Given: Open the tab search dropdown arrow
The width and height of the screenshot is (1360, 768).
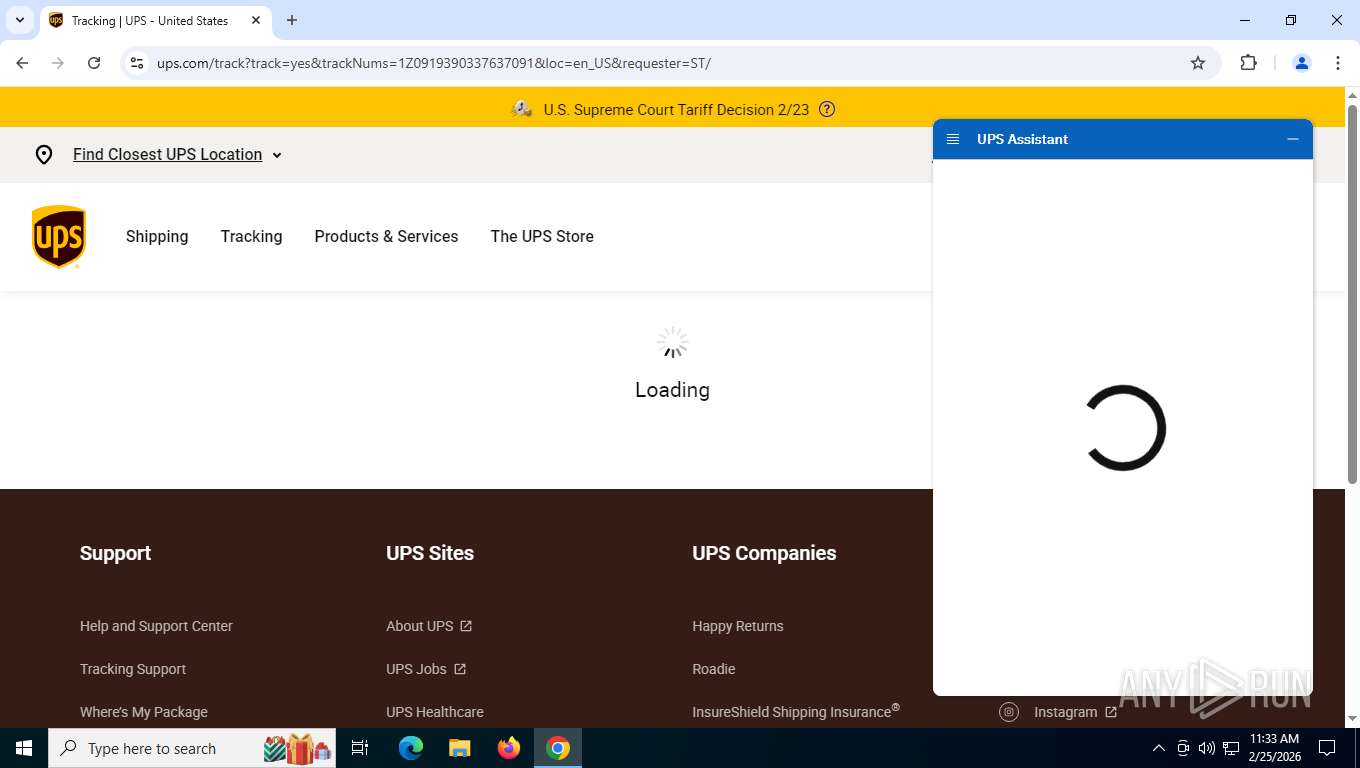Looking at the screenshot, I should click(x=19, y=20).
